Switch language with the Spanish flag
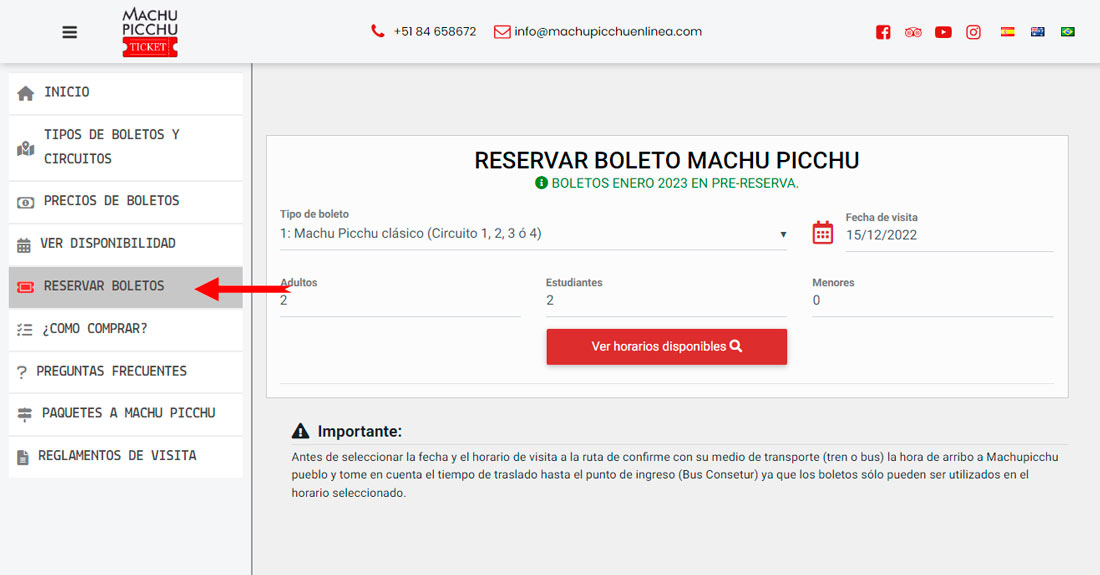This screenshot has width=1100, height=575. point(1008,32)
